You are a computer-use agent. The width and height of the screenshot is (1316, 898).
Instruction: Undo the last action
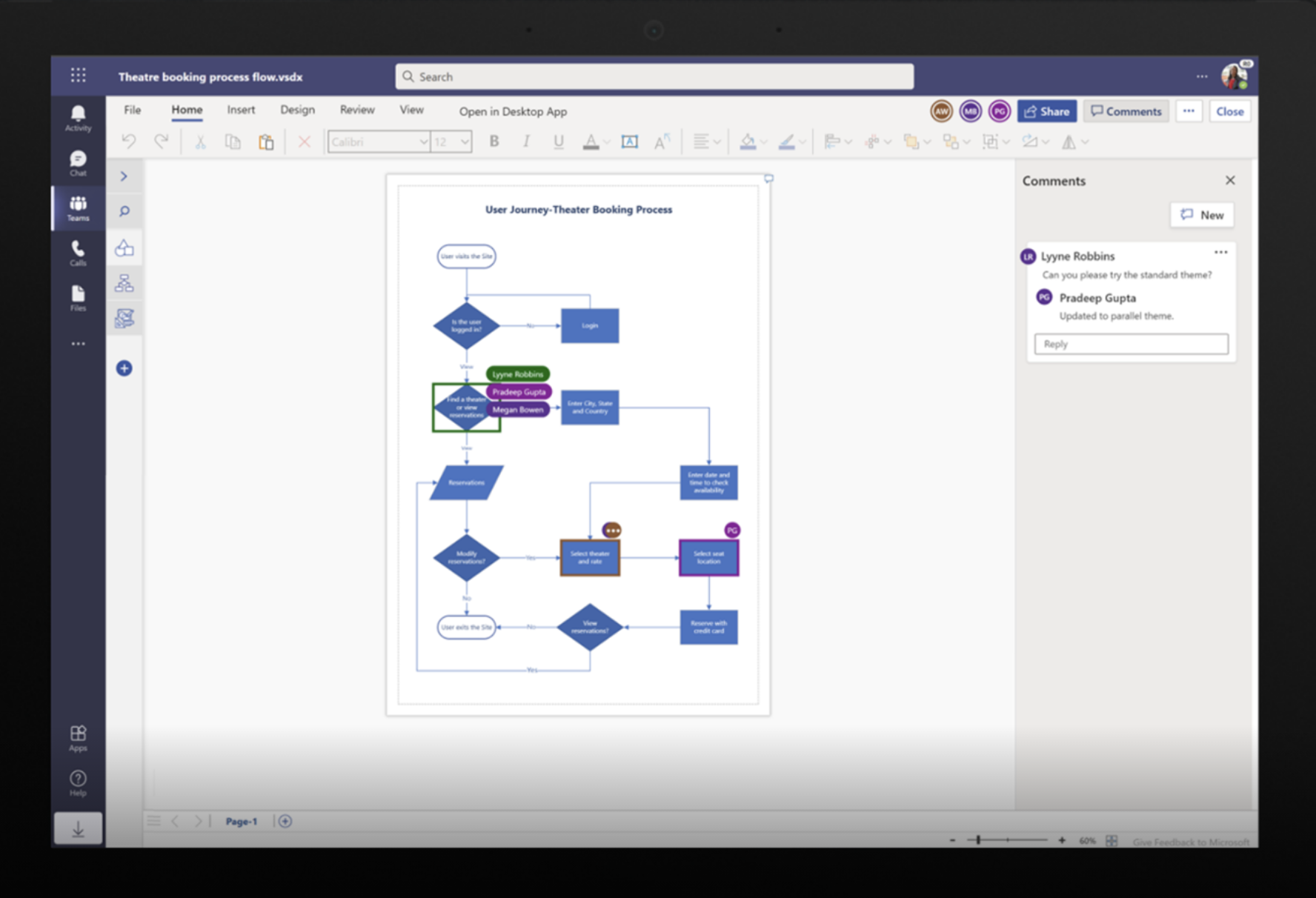[128, 142]
